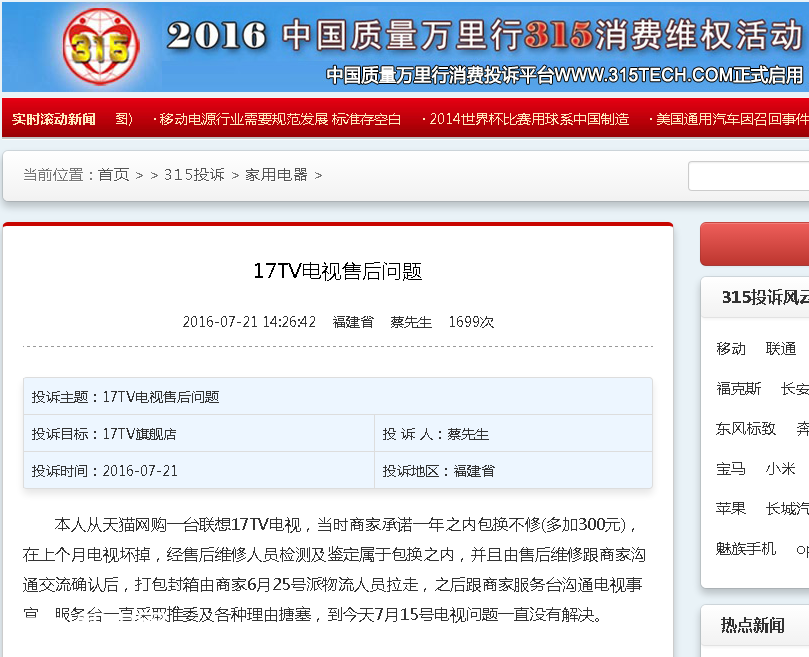Click the 实时滚动新闻 label

tap(54, 119)
